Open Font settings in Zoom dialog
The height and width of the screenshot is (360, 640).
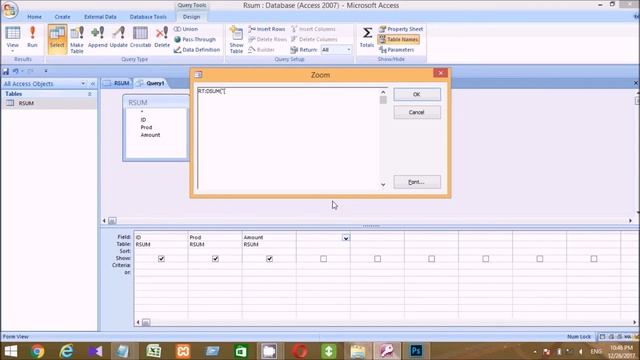417,182
